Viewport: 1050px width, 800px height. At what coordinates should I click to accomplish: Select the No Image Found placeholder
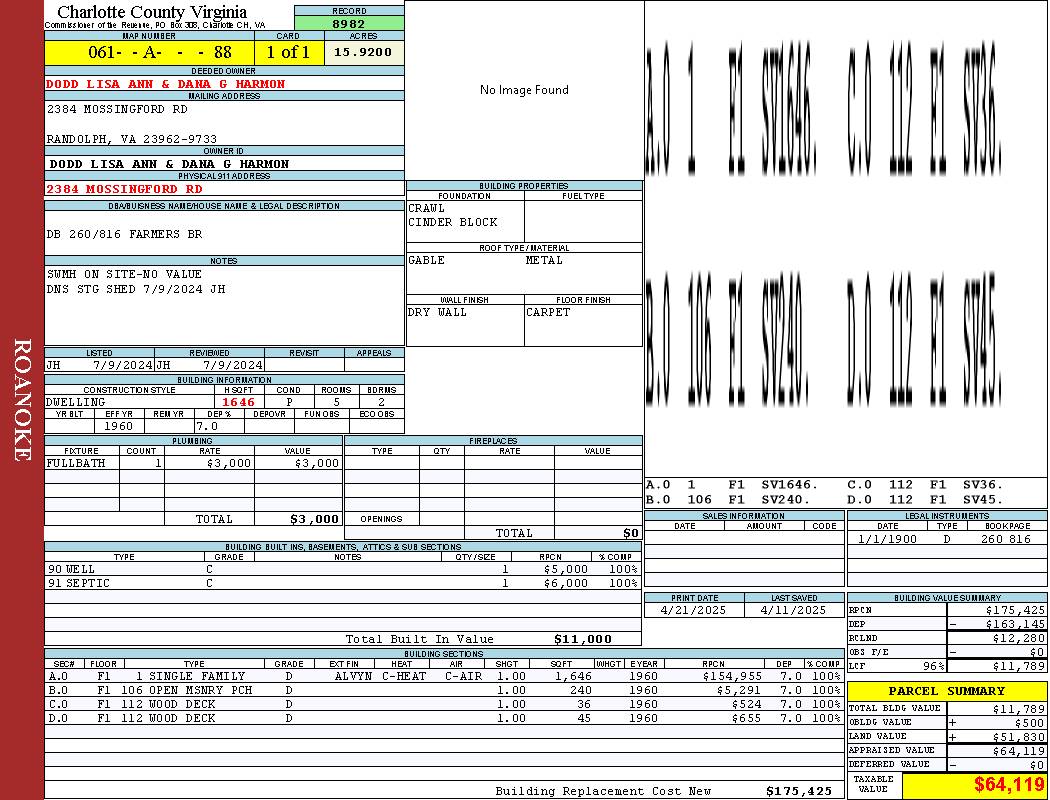pyautogui.click(x=524, y=90)
